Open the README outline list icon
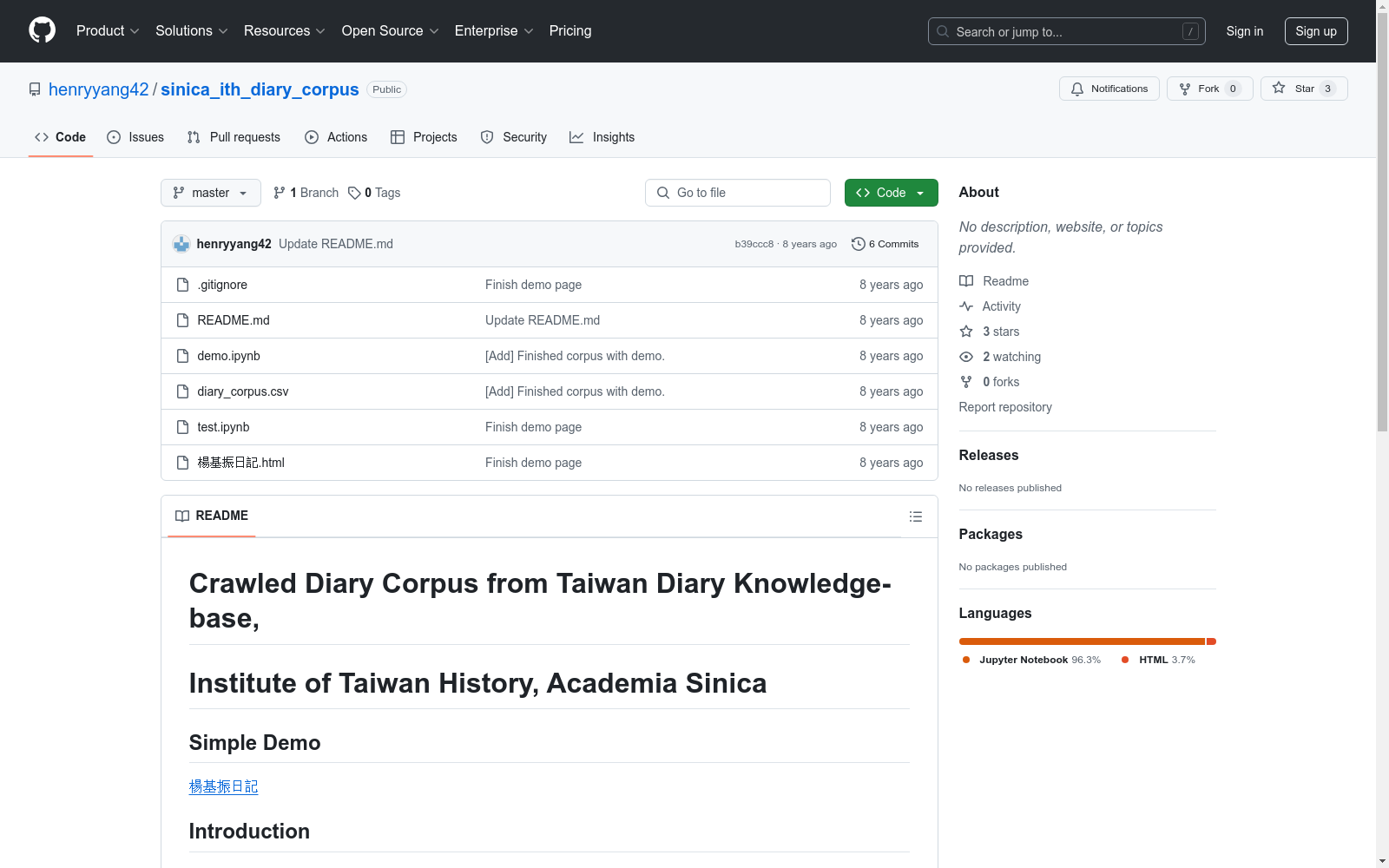 pyautogui.click(x=915, y=516)
